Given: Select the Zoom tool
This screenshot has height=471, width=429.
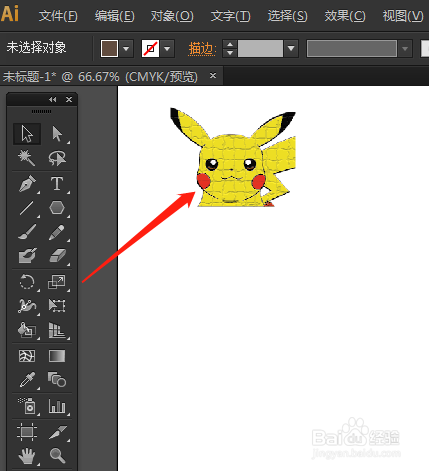Looking at the screenshot, I should [57, 456].
